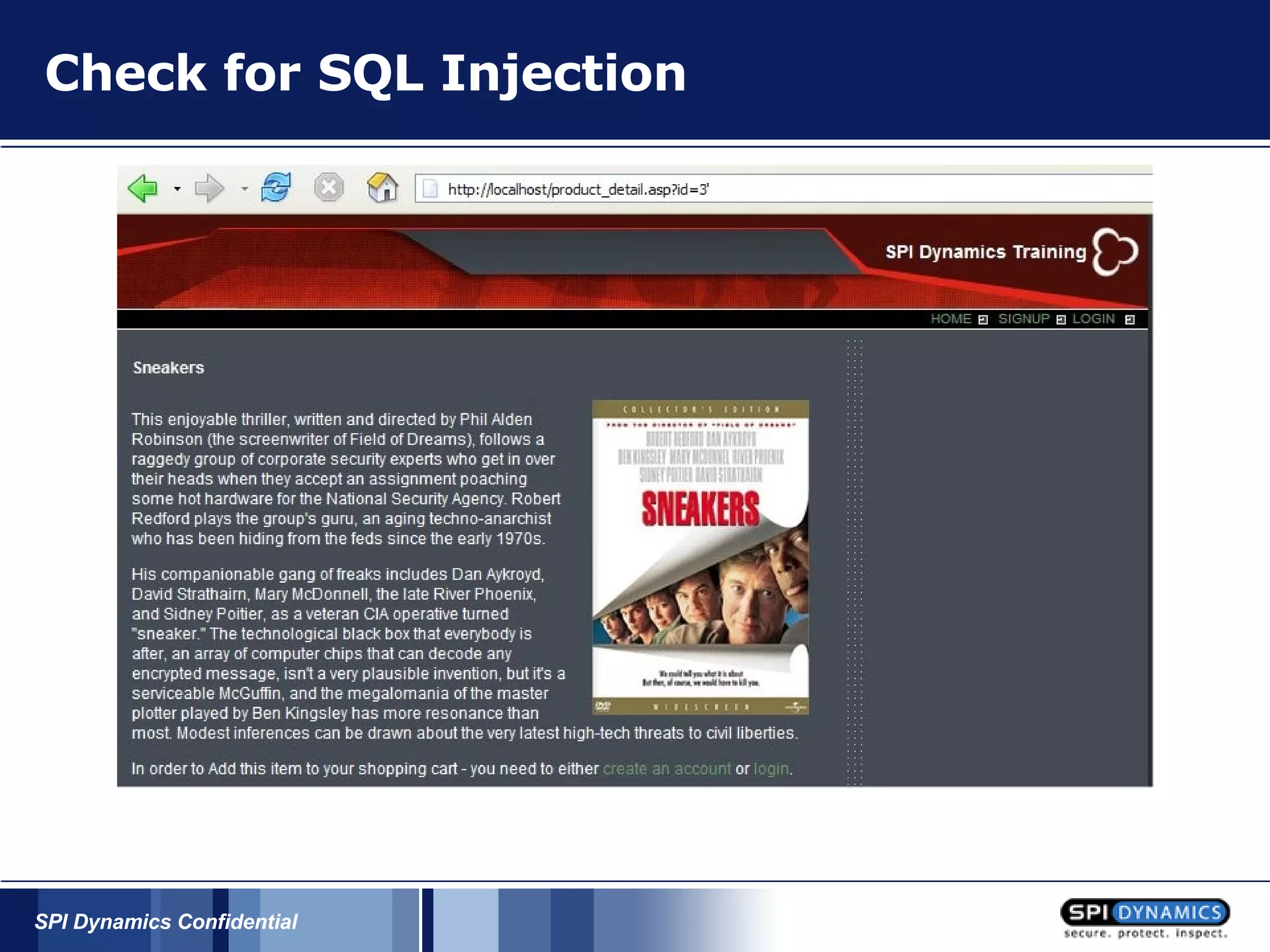Follow the 'login' link in the cart sentence
This screenshot has height=952, width=1270.
(x=771, y=769)
